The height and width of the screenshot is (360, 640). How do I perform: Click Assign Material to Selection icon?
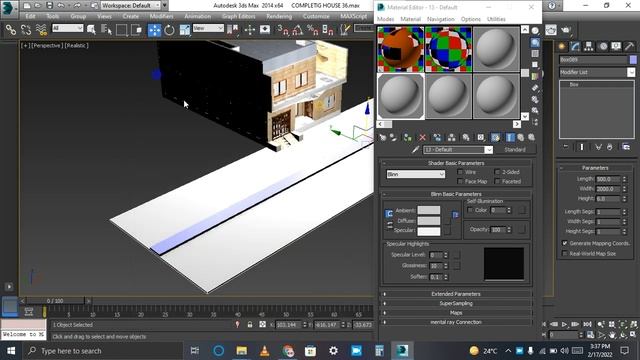408,138
